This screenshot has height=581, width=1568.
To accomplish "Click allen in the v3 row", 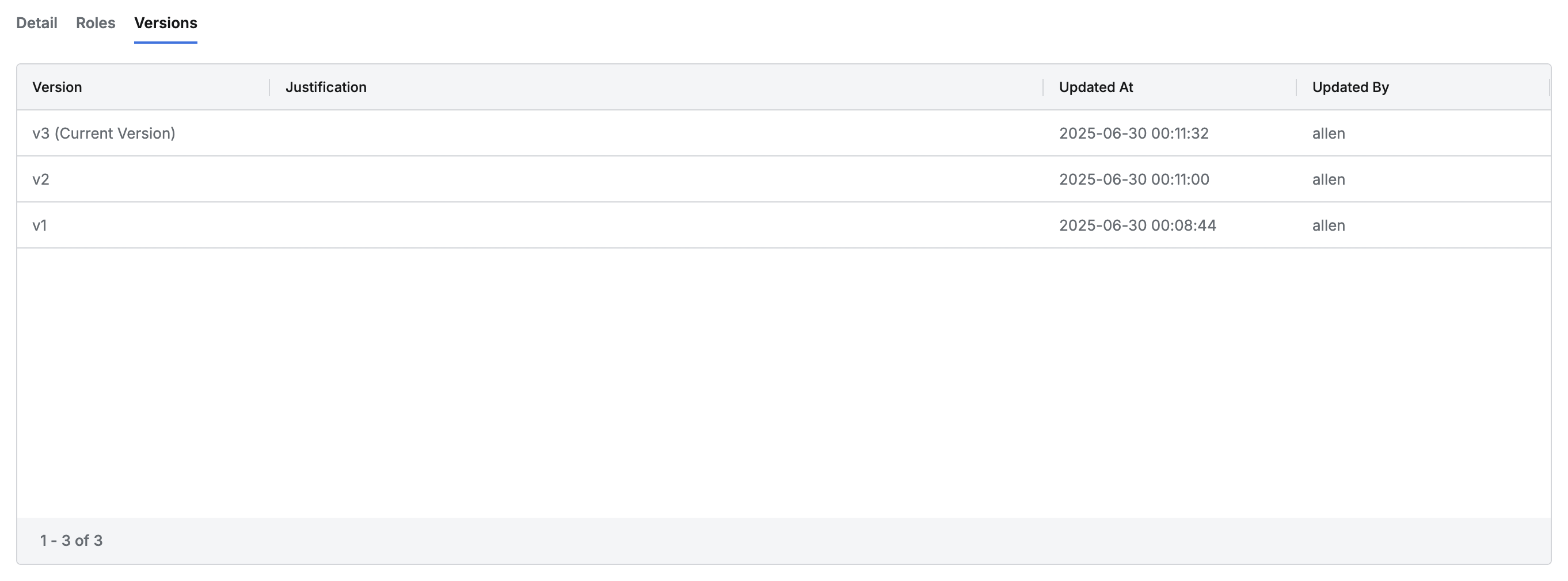I will coord(1328,133).
